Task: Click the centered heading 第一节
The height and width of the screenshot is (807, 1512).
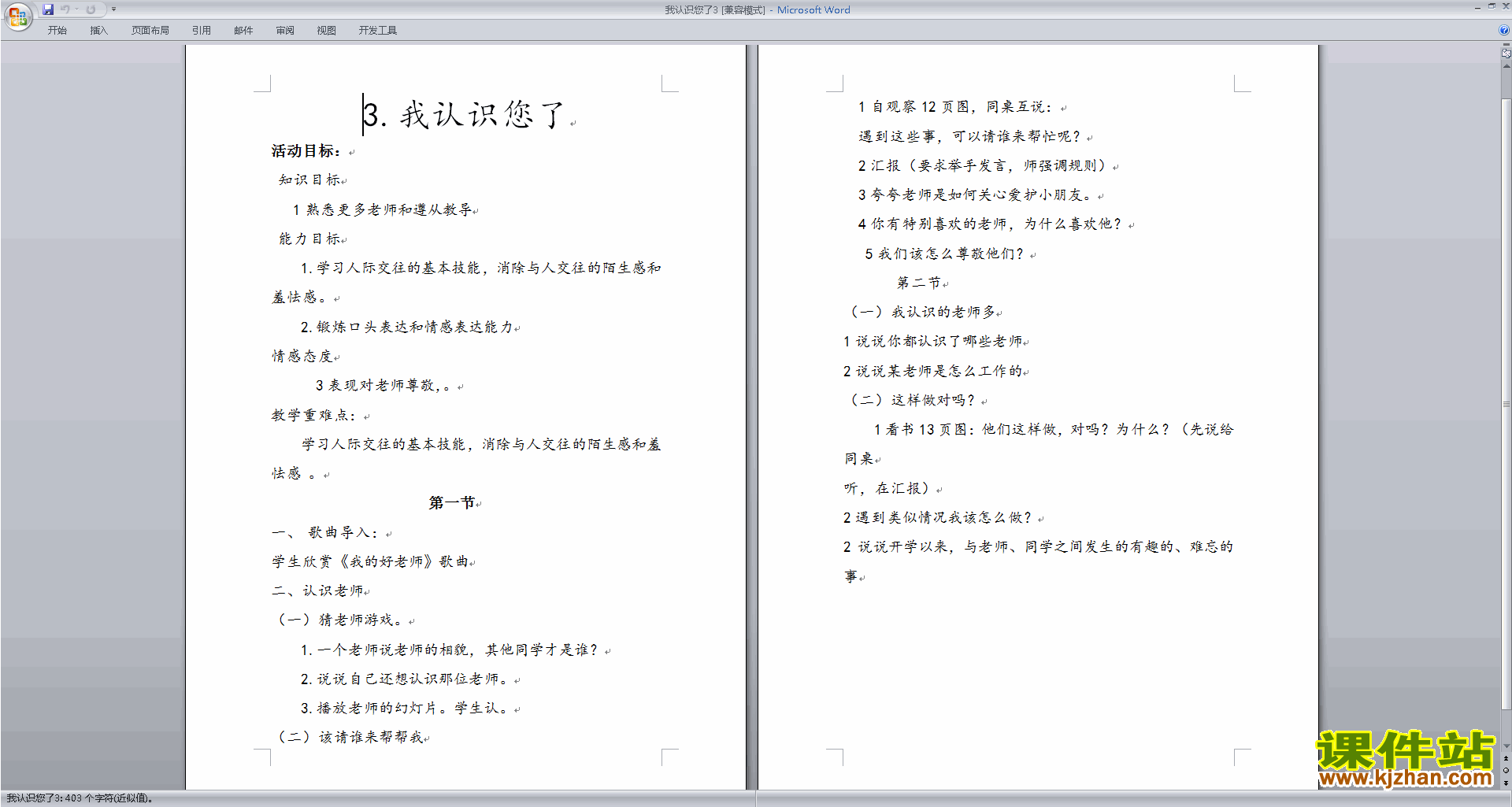Action: [x=452, y=502]
